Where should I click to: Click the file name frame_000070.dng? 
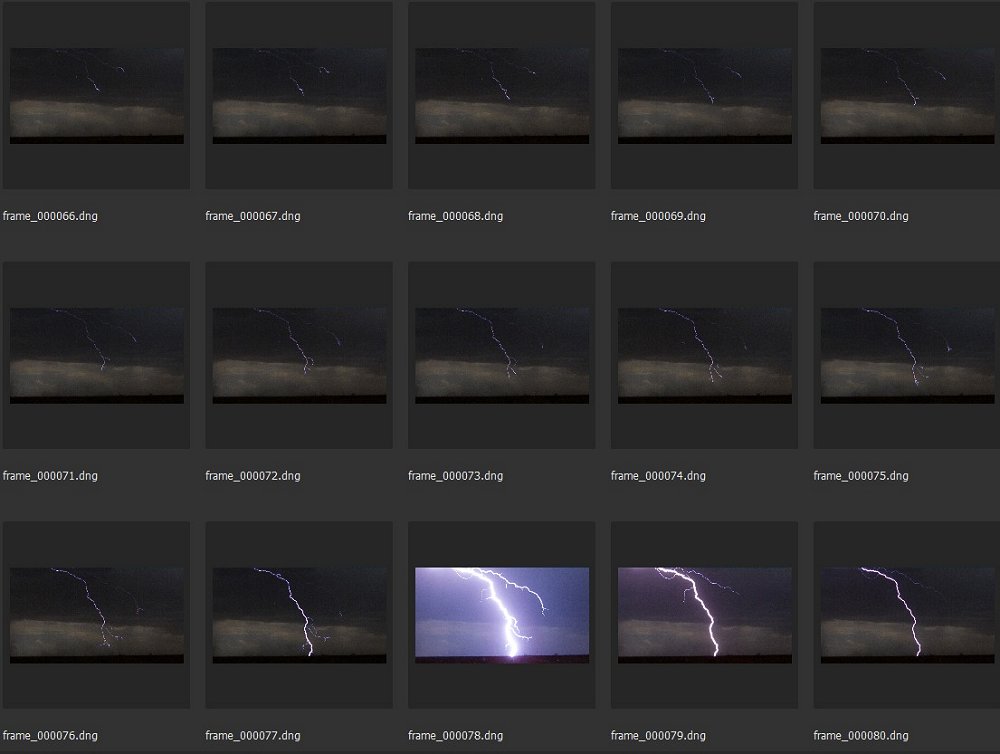(x=861, y=216)
